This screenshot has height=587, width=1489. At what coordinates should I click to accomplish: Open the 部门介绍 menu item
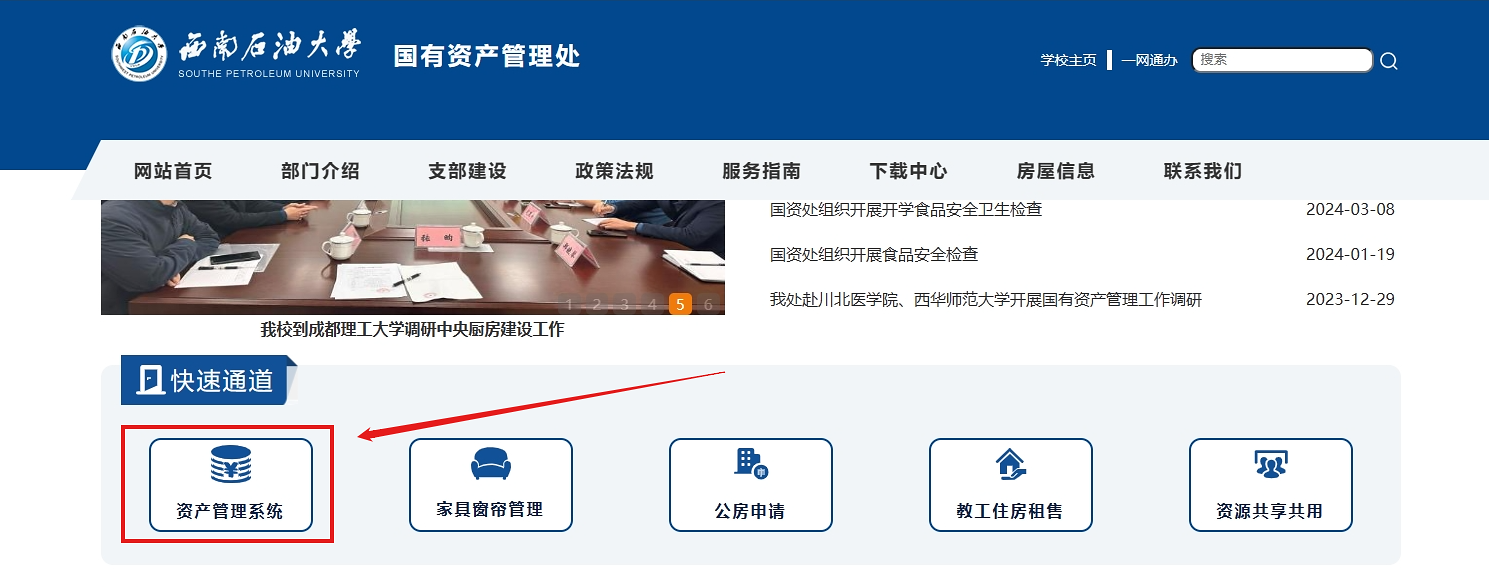320,171
